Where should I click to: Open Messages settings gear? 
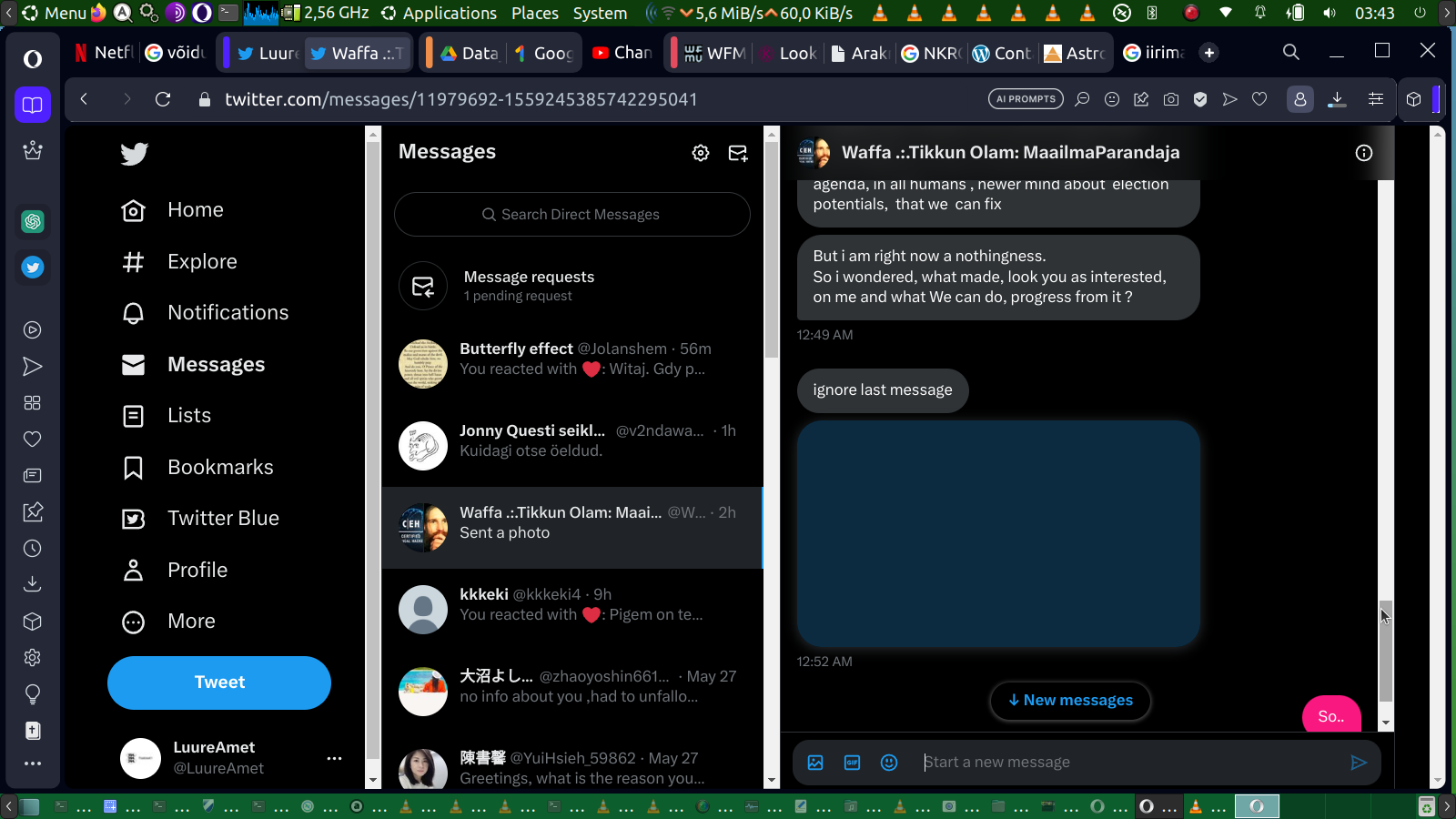coord(701,153)
